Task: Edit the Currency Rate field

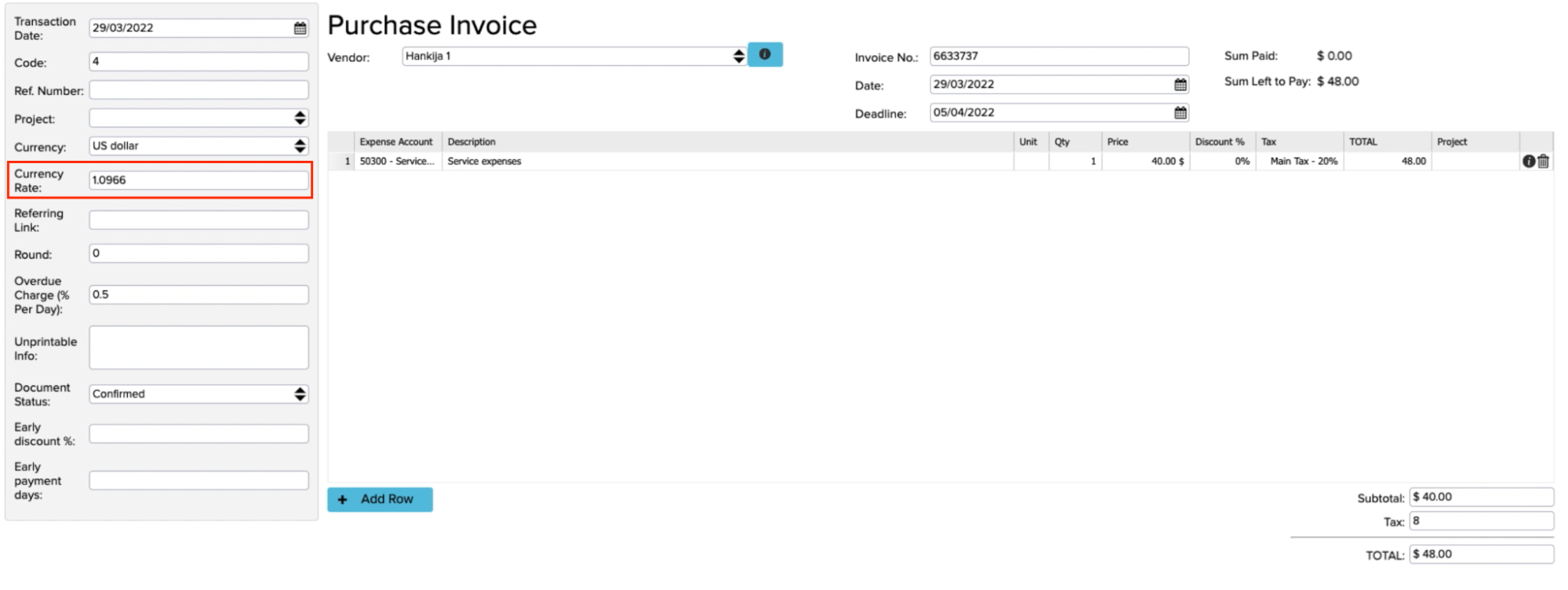Action: (x=198, y=180)
